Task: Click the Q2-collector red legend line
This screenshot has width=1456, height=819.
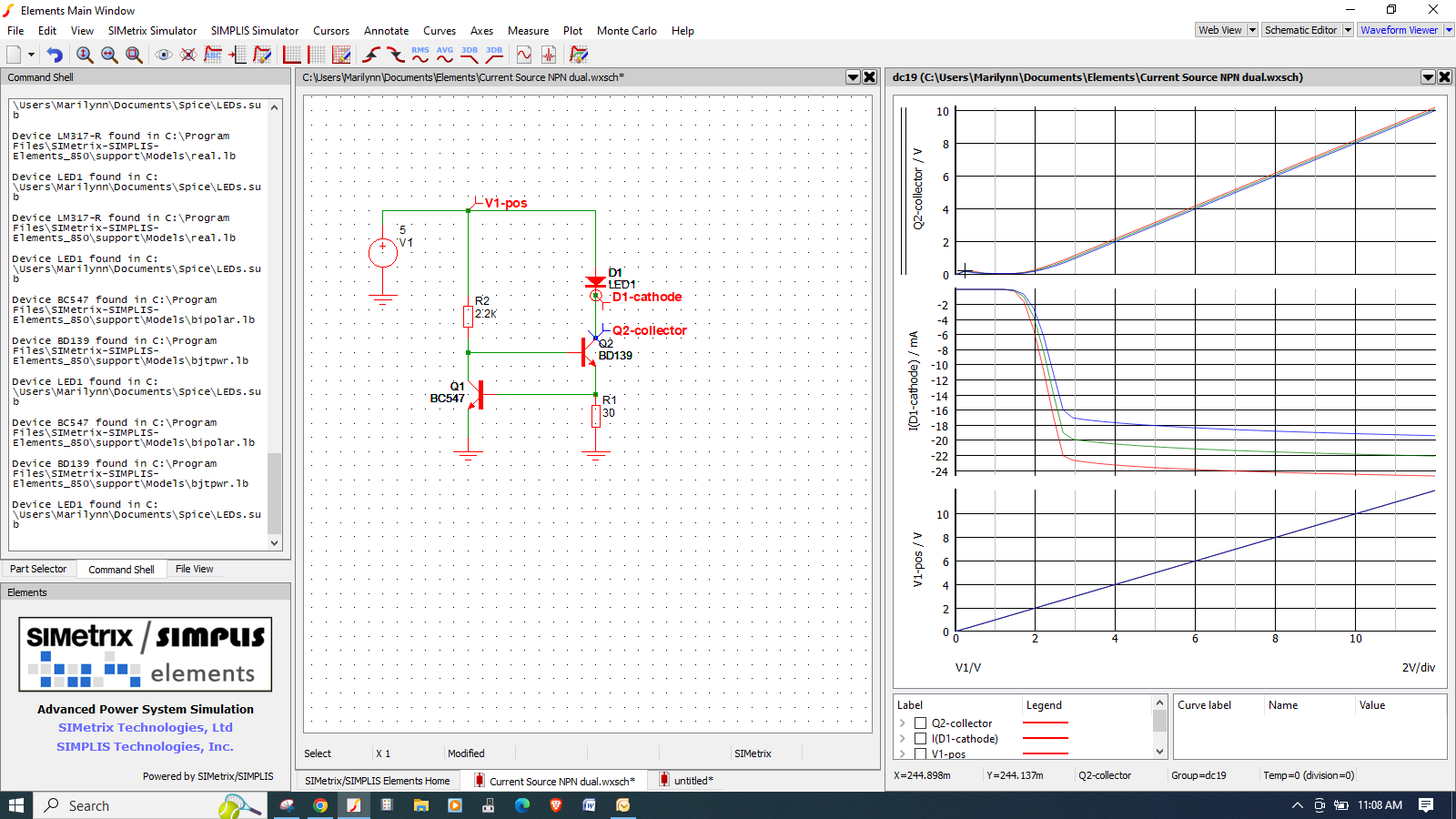Action: [1045, 723]
